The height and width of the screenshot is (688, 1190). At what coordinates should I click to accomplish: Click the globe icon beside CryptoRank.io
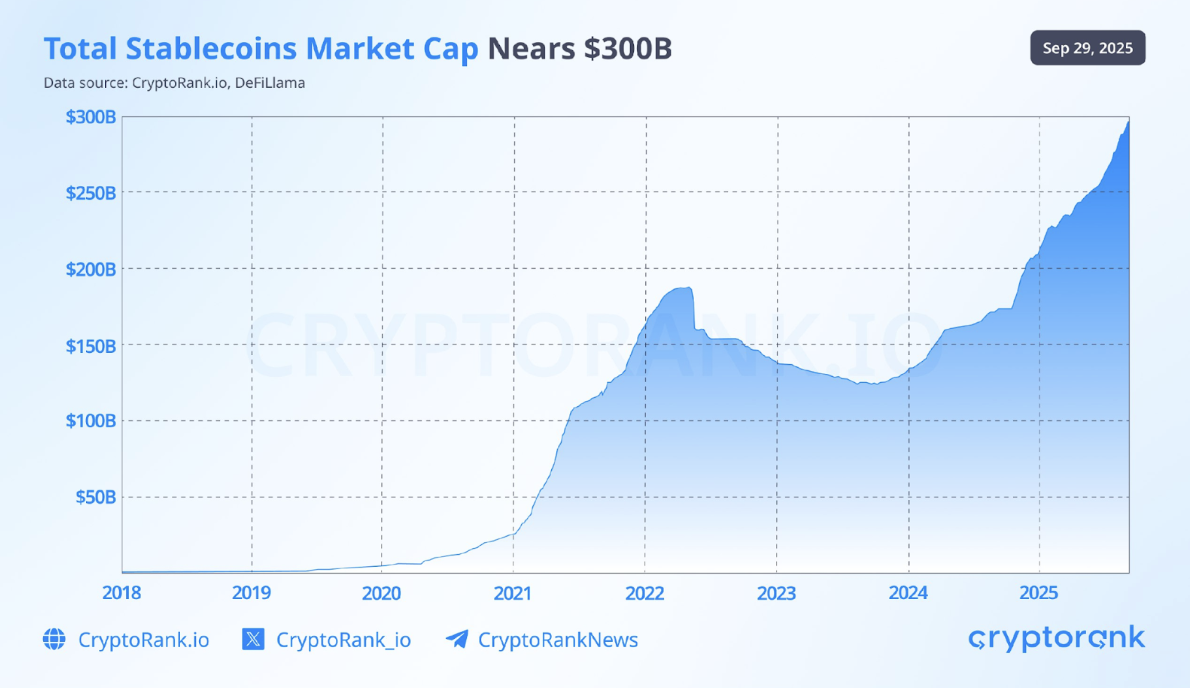click(54, 640)
